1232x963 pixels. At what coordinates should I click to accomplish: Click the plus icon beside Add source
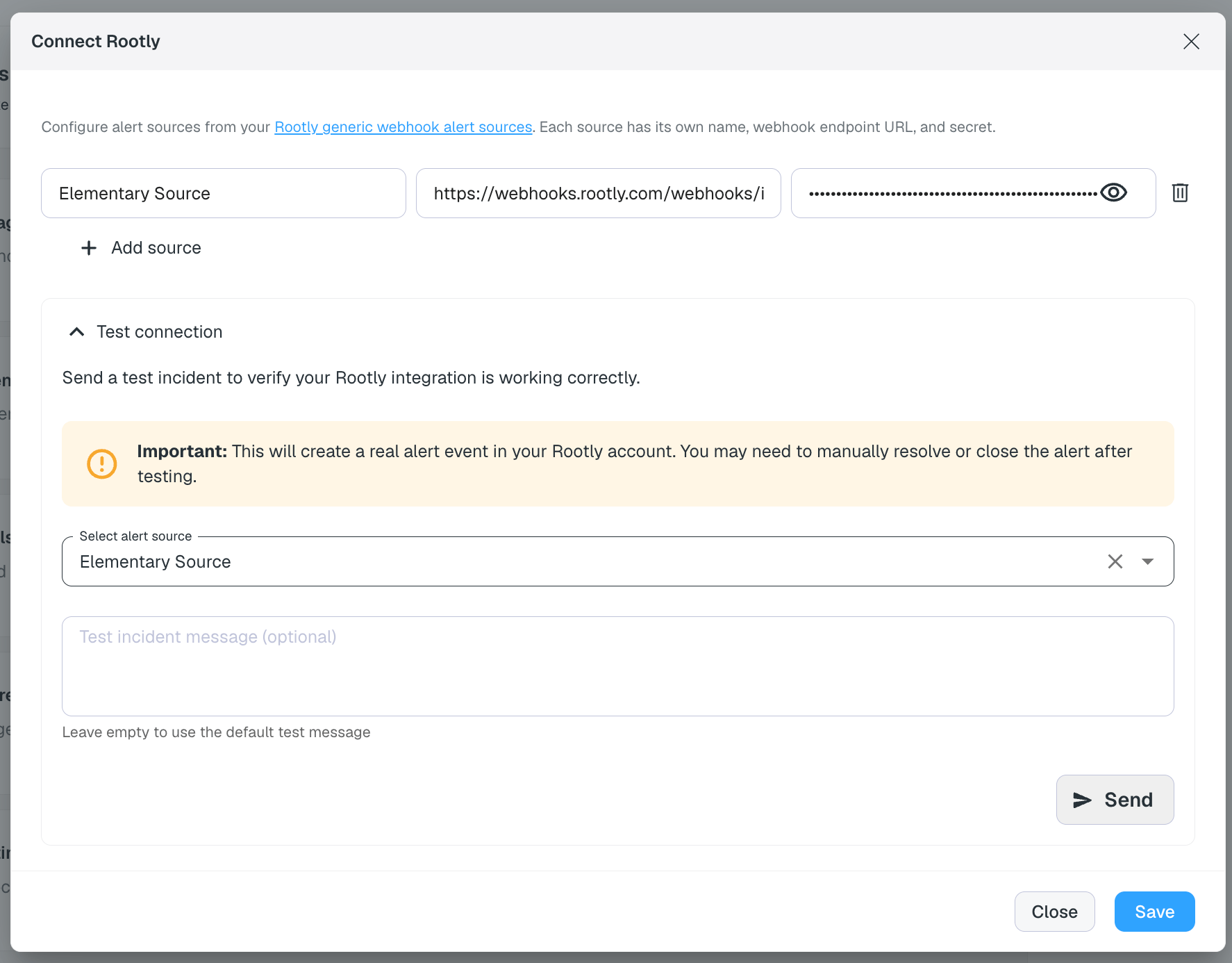click(89, 248)
